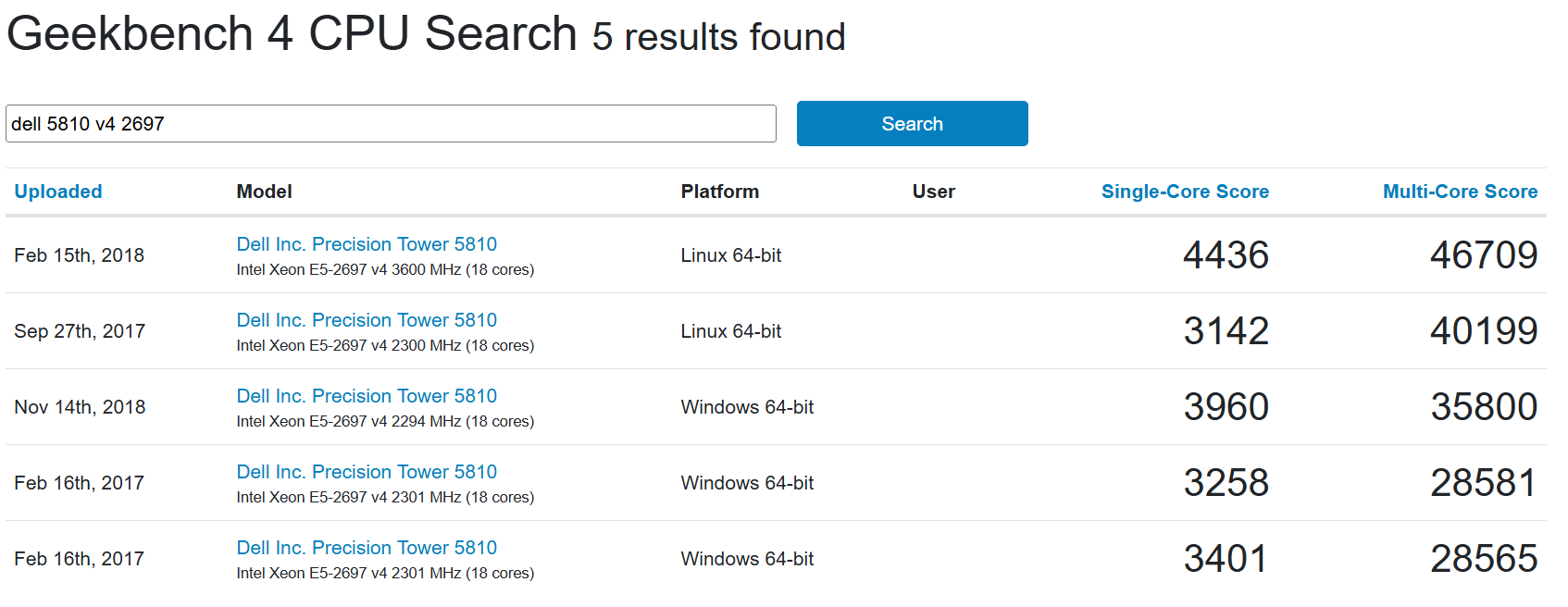Click the single-core score 3960
The width and height of the screenshot is (1568, 607).
coord(1226,407)
